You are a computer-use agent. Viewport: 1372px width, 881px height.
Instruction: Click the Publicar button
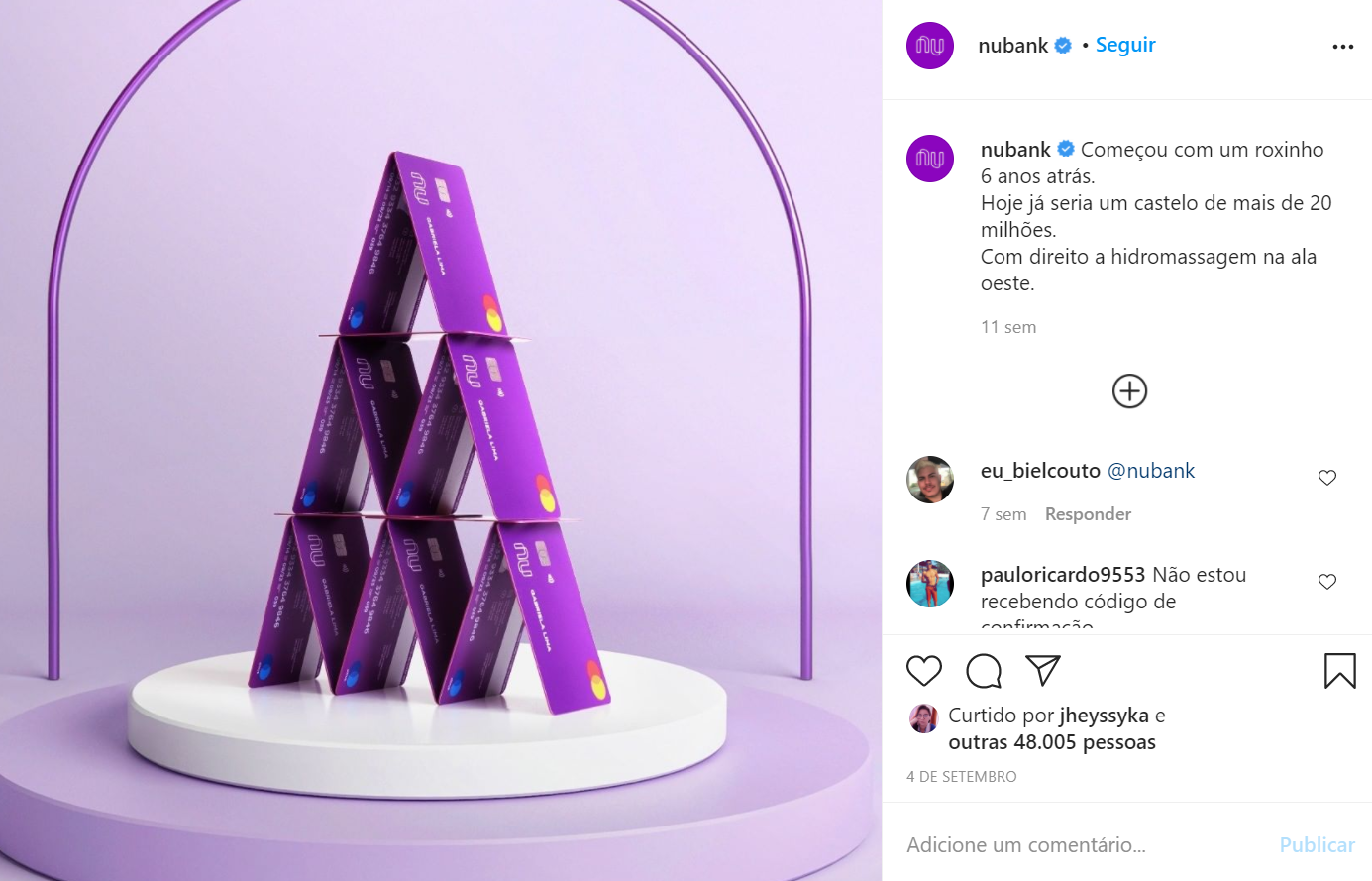pyautogui.click(x=1317, y=845)
